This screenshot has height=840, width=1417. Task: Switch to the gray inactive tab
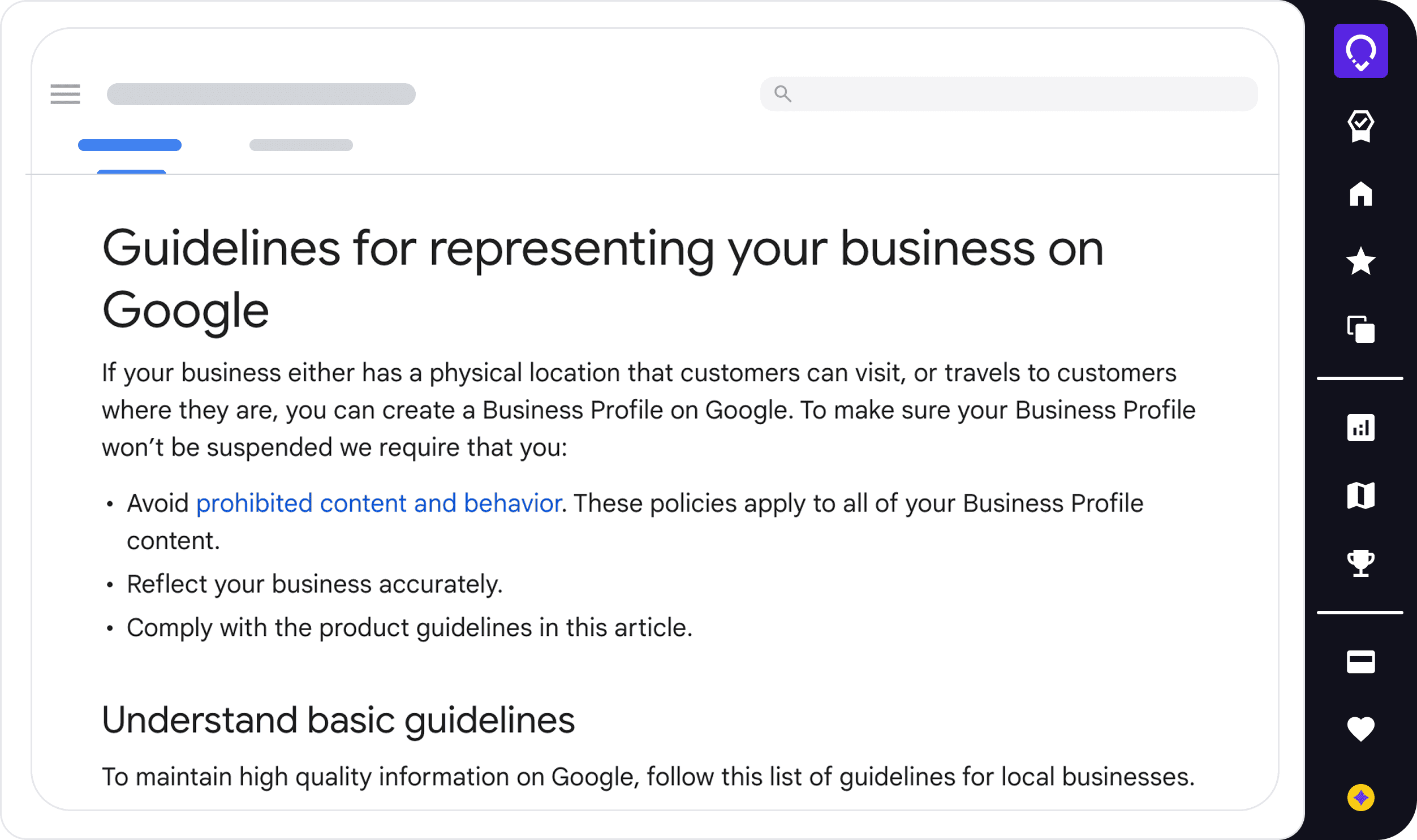coord(301,145)
